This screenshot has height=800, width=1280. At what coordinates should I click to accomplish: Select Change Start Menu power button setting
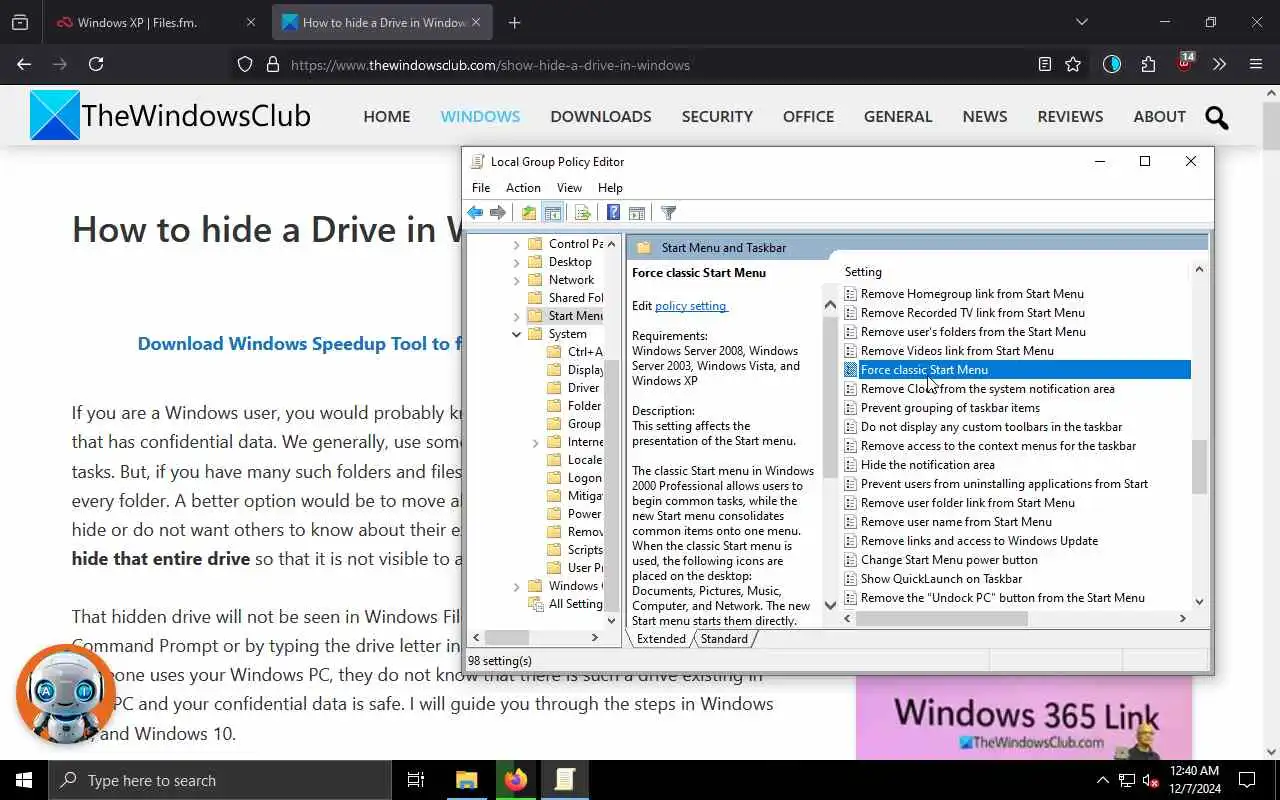click(x=949, y=560)
